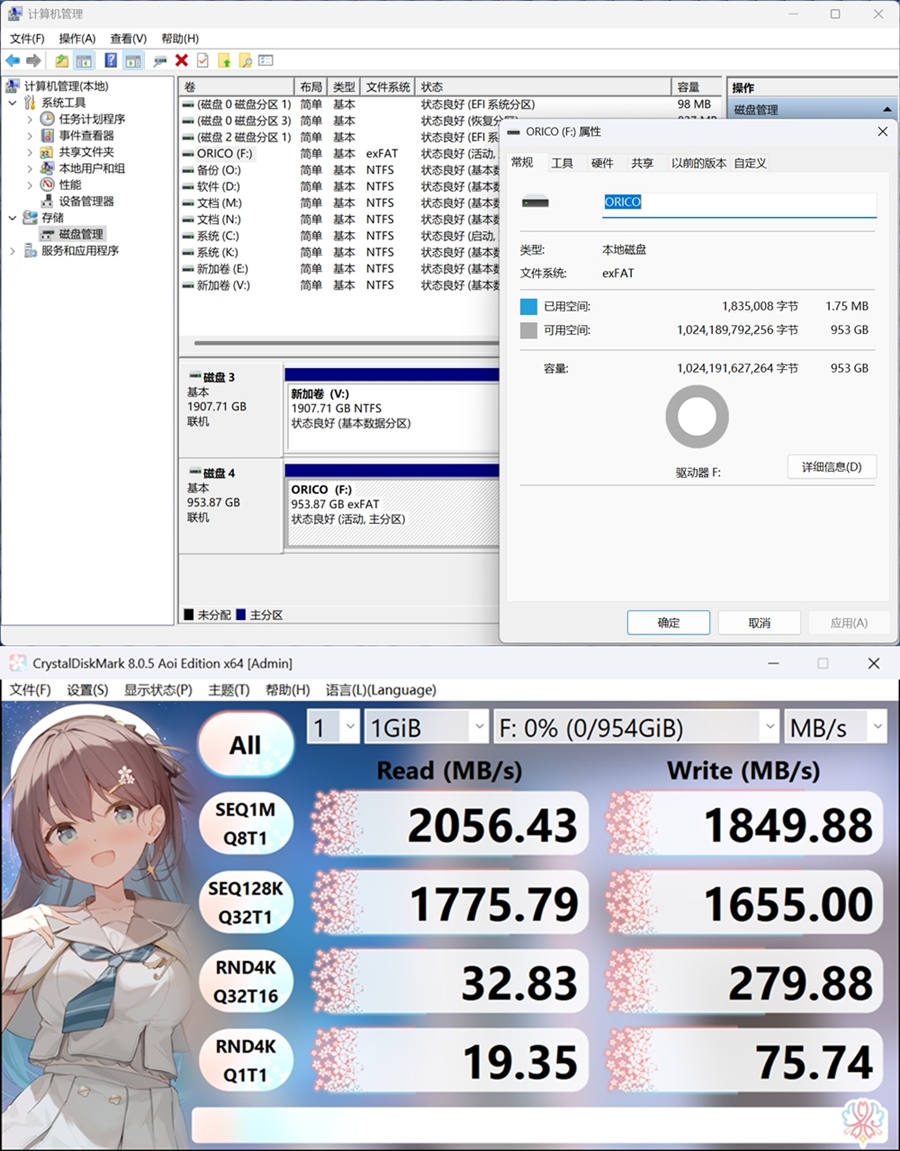The image size is (900, 1151).
Task: Select the 备份 (O:) volume row
Action: point(340,170)
